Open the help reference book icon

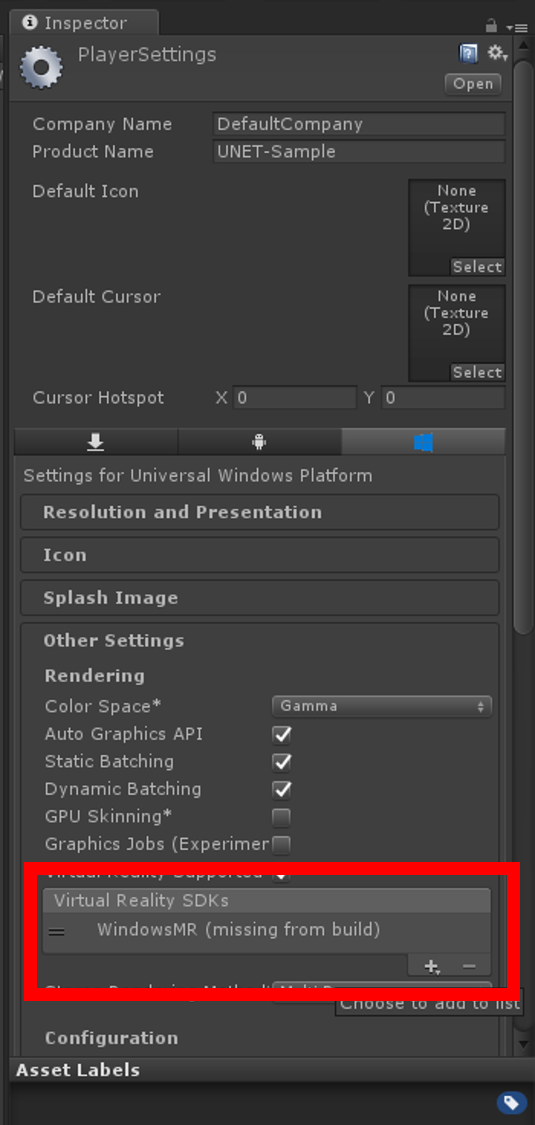click(468, 53)
